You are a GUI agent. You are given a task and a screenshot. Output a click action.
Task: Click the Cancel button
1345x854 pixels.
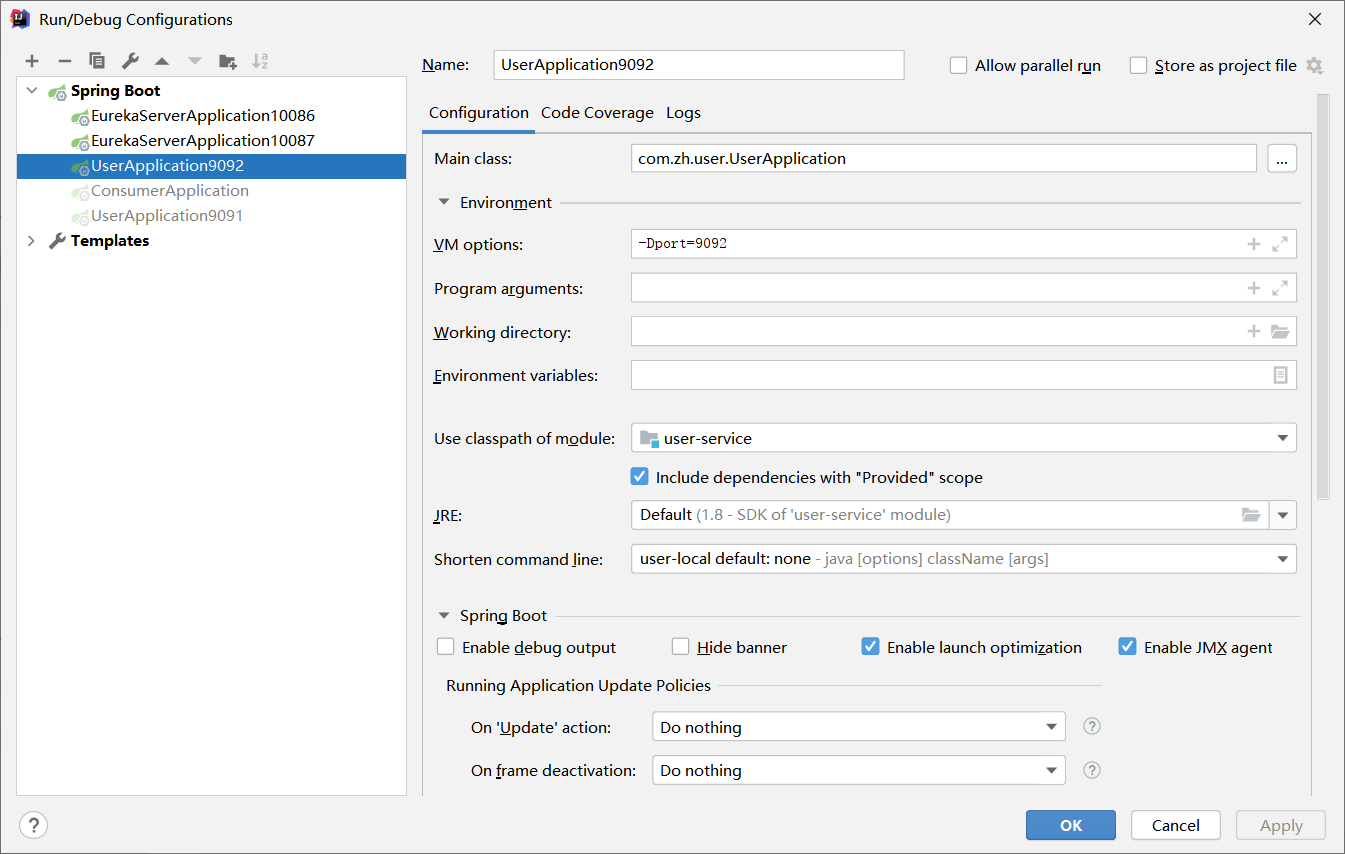point(1175,825)
